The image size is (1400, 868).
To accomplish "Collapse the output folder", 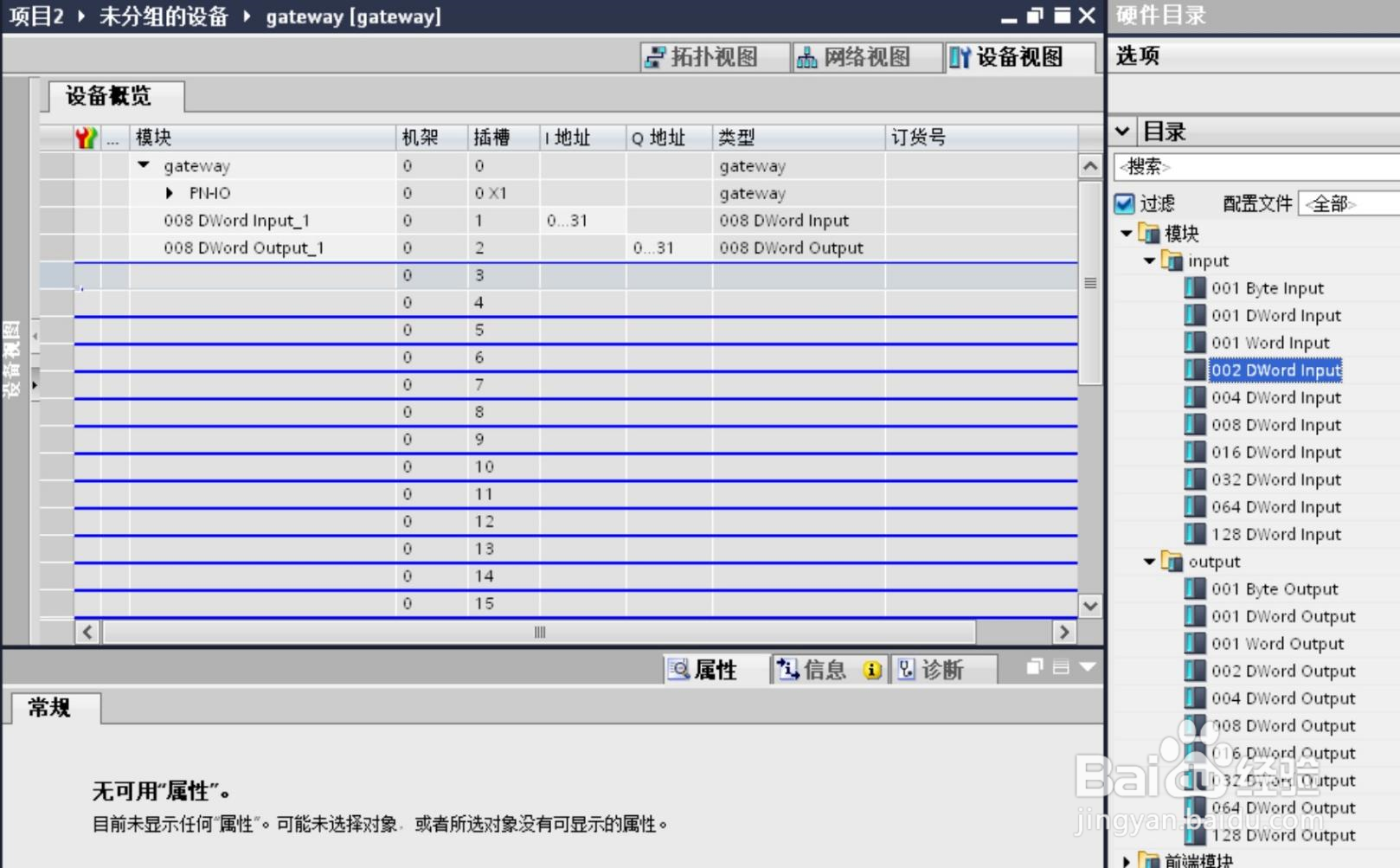I will [1150, 562].
